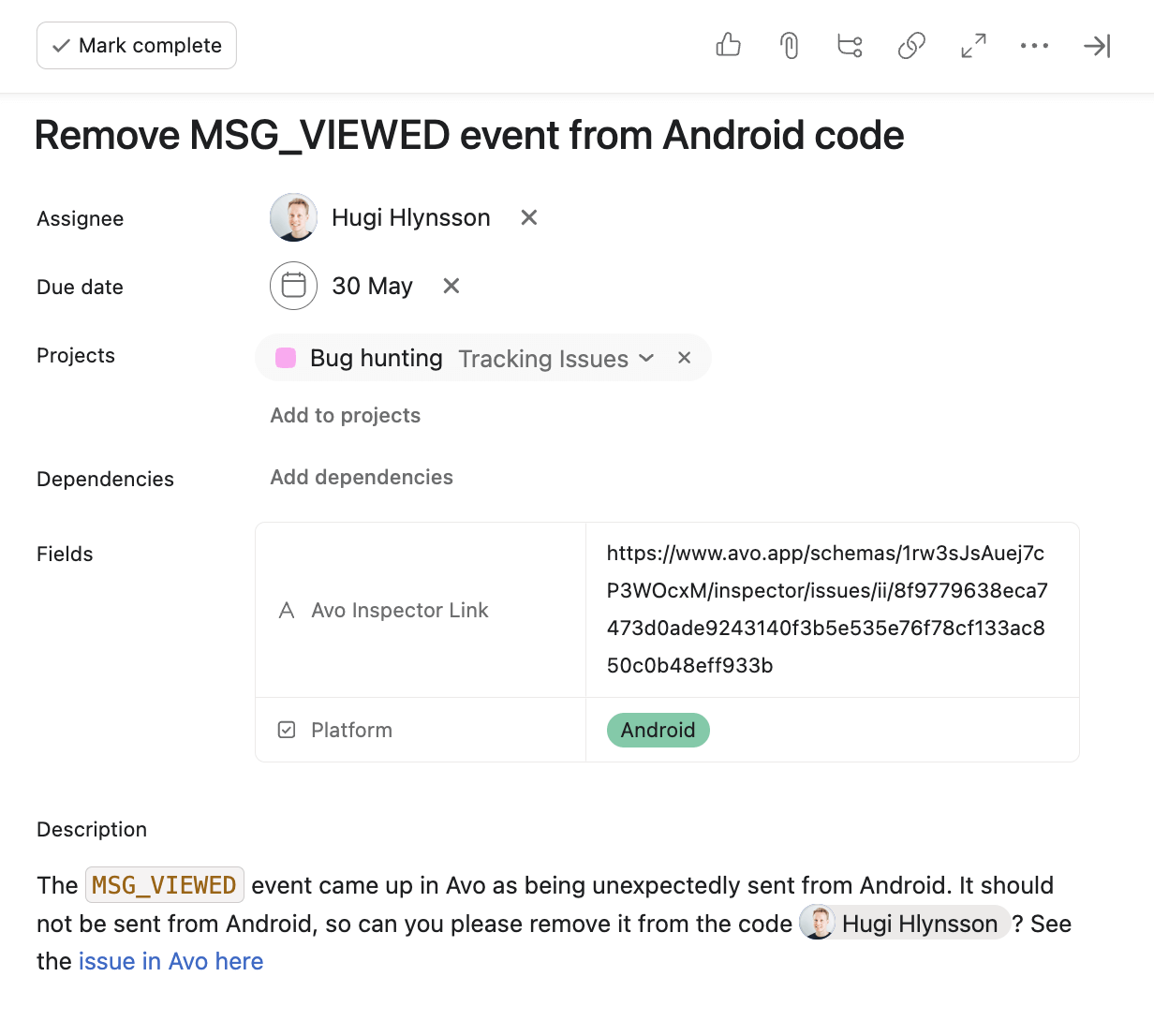Click the pink Bug hunting project color dot

click(x=286, y=358)
